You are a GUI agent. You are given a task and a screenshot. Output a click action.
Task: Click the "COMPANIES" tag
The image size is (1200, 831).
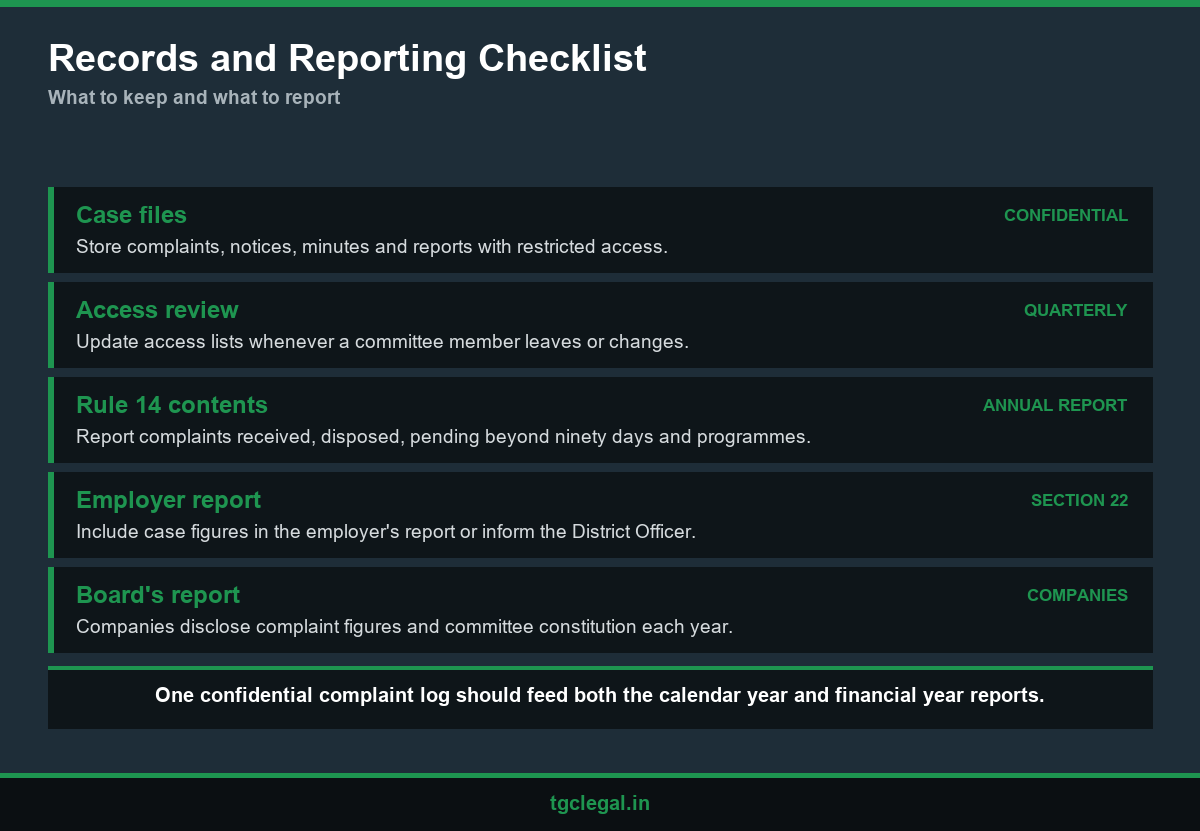pos(1077,595)
